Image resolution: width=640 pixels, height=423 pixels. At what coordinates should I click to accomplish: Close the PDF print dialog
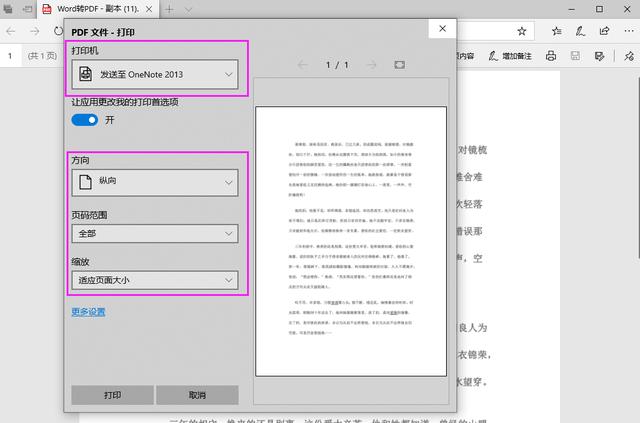[x=442, y=29]
